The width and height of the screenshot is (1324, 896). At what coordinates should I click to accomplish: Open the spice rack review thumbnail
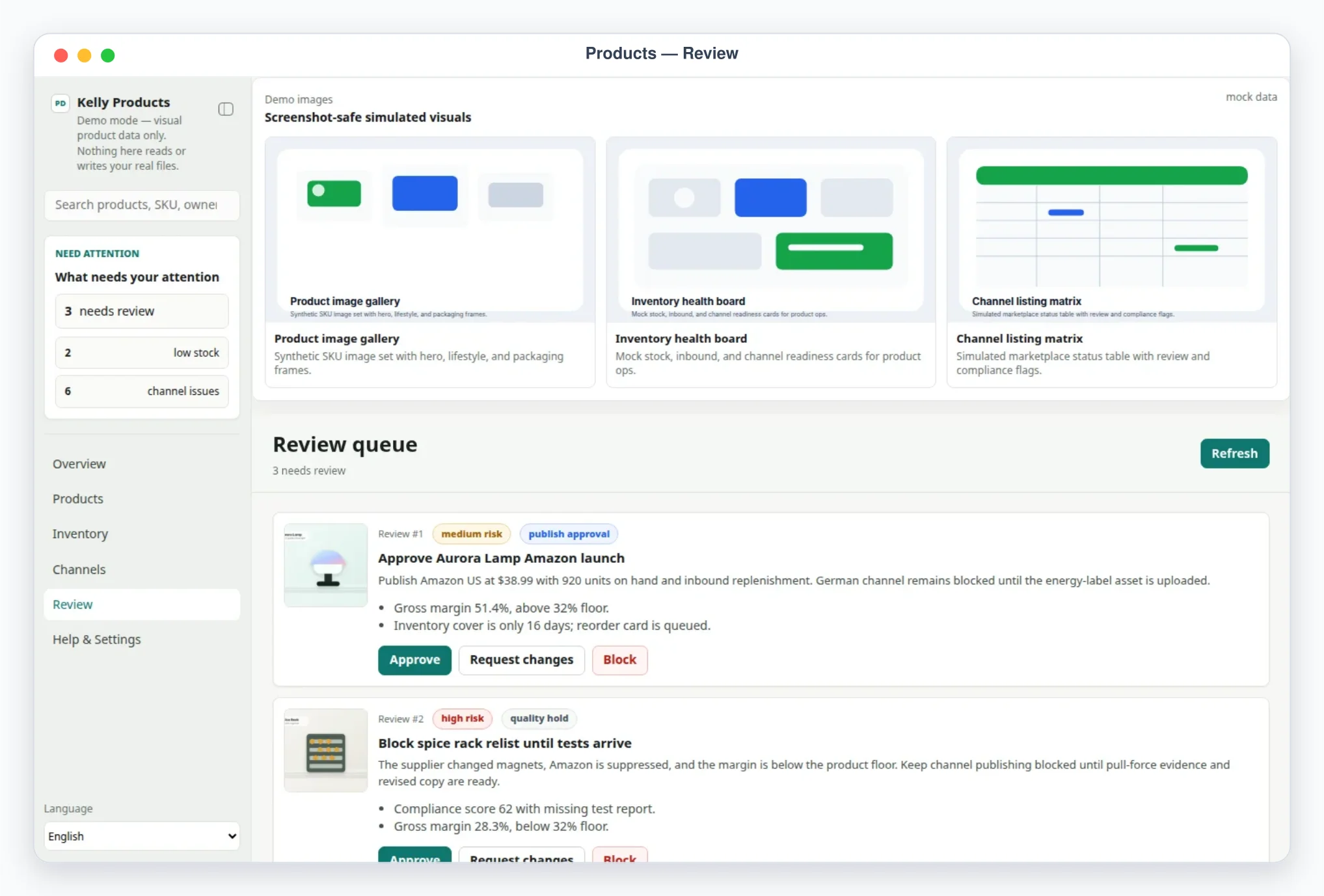[326, 750]
